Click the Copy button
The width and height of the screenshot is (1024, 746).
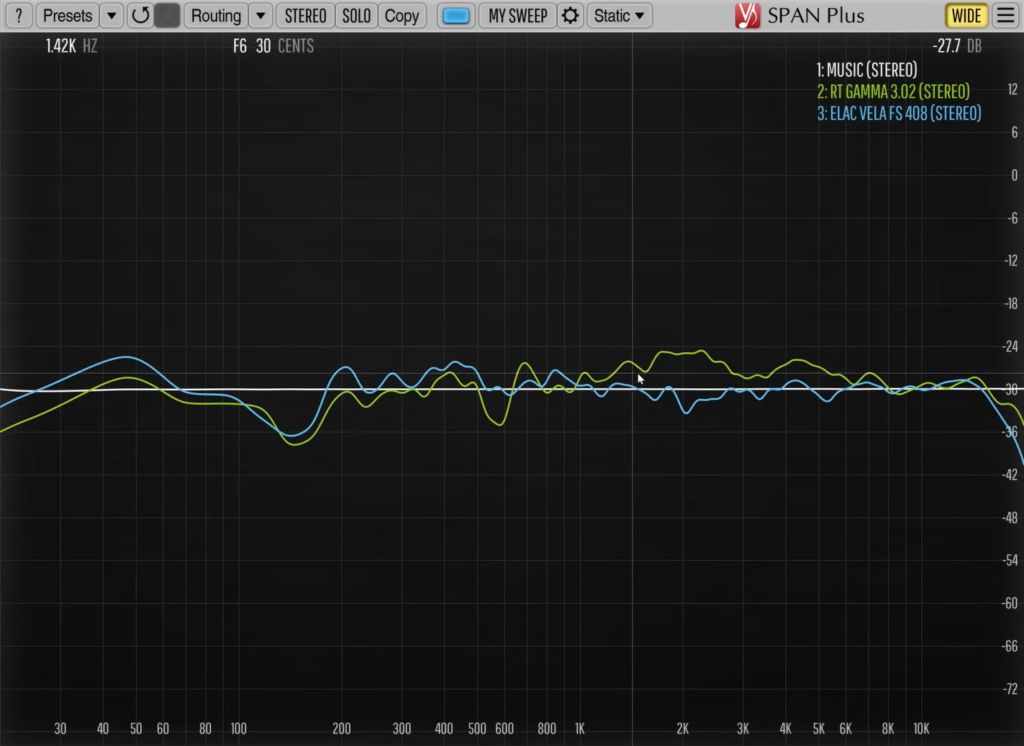[x=402, y=16]
